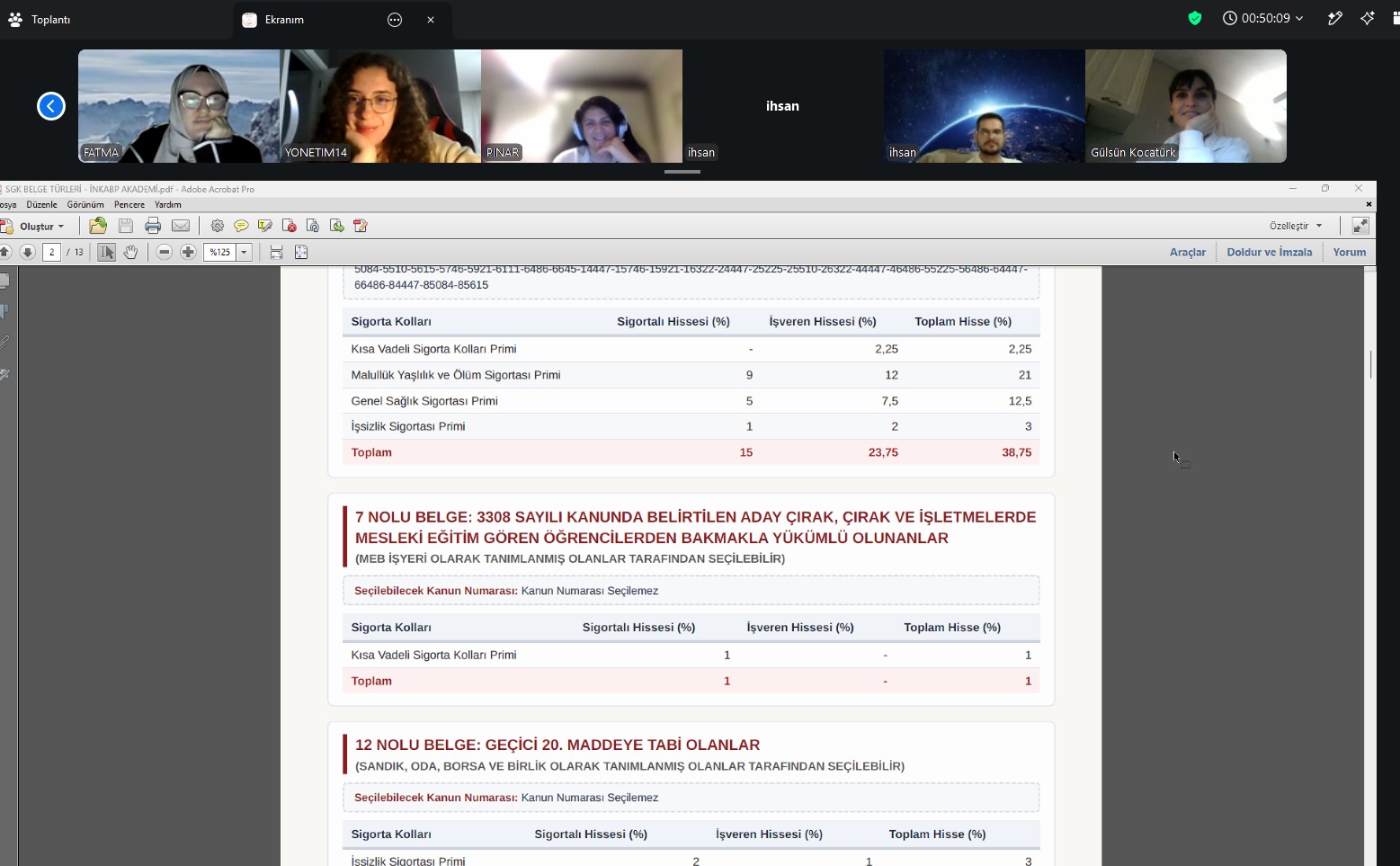Select the highlight text tool

click(x=264, y=226)
